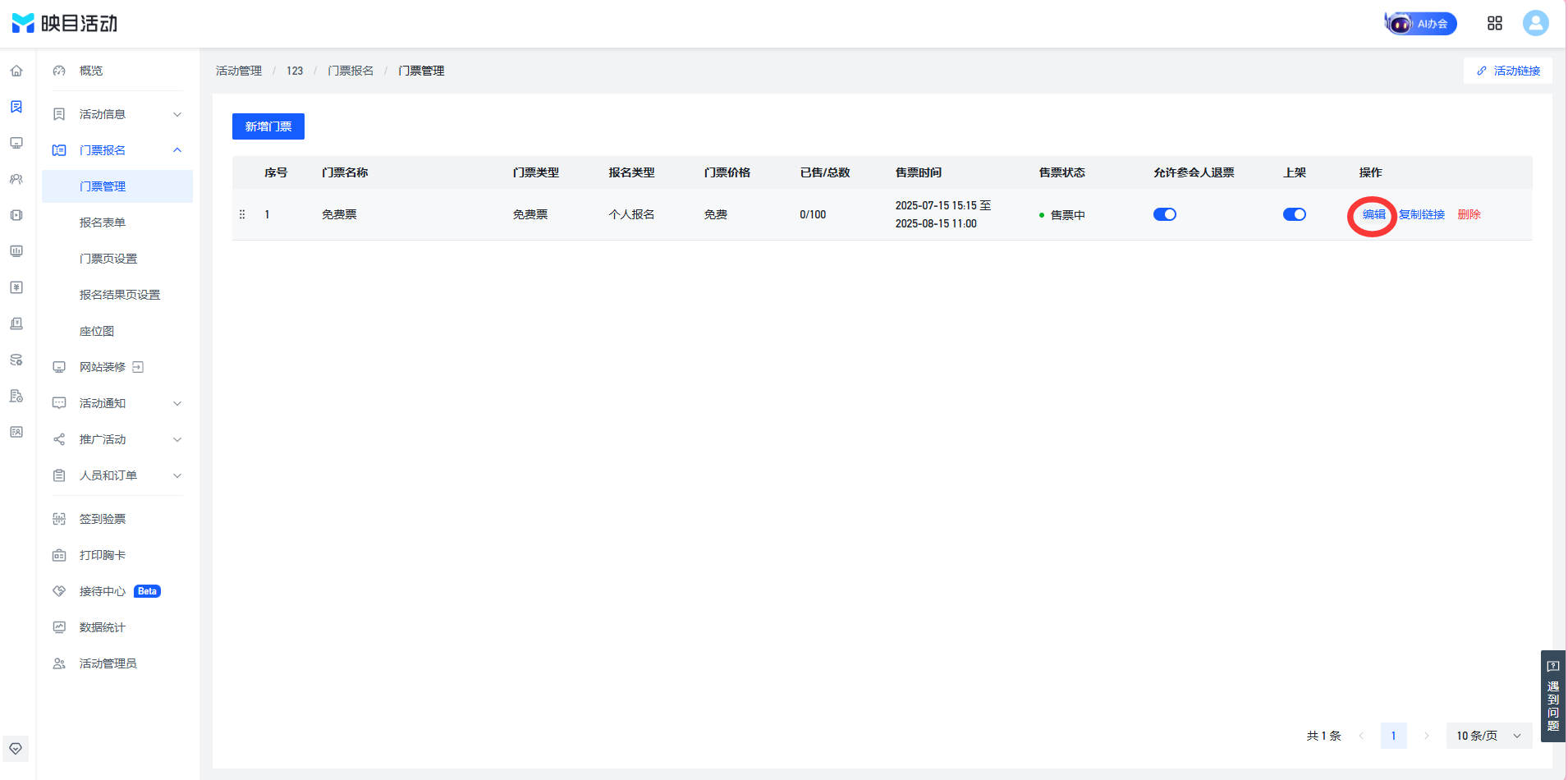
Task: Expand the 活动信息 menu chevron
Action: [177, 114]
